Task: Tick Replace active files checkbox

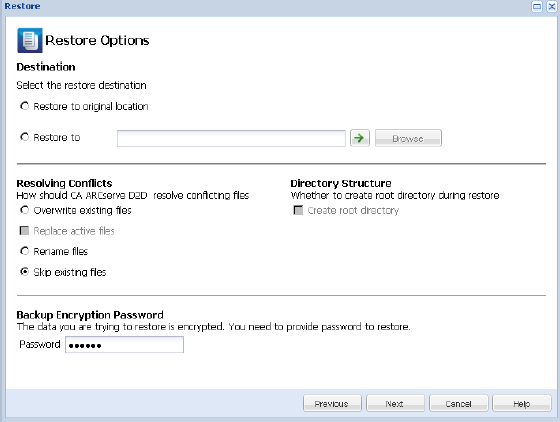Action: [24, 231]
